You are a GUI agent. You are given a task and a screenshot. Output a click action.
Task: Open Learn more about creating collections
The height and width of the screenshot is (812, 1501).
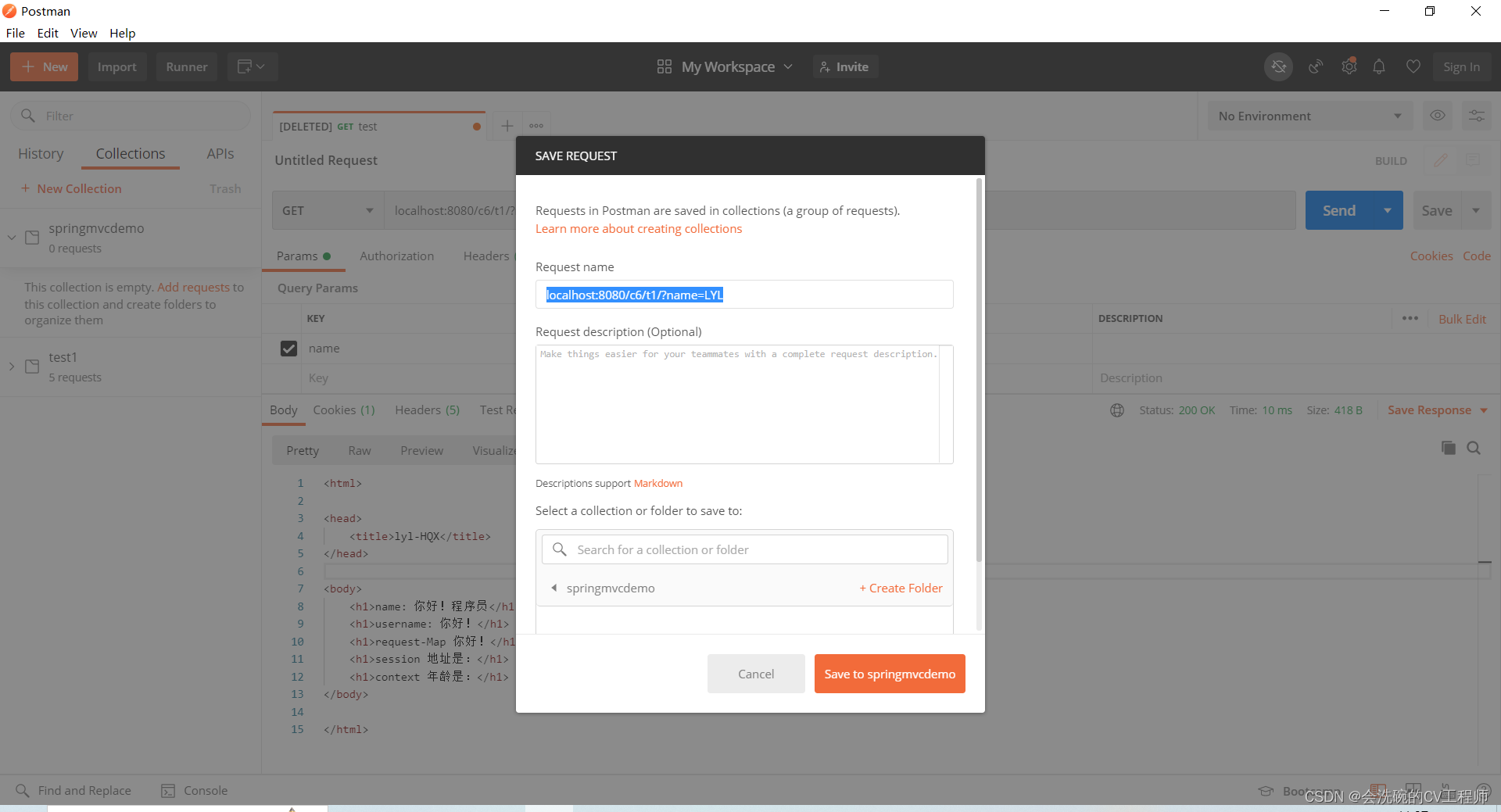pyautogui.click(x=639, y=229)
